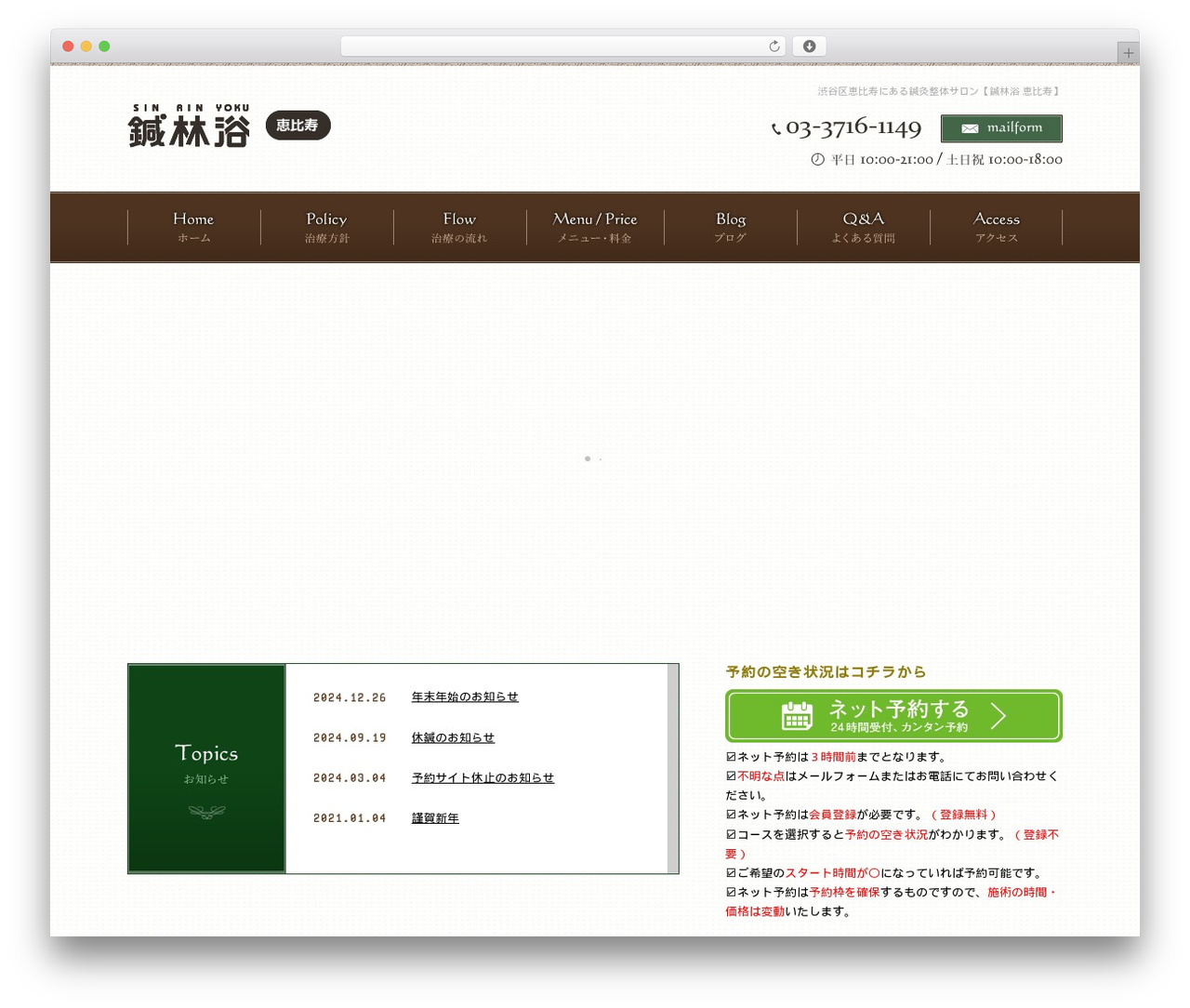This screenshot has width=1190, height=1008.
Task: Open the Q&A よくある質問 page
Action: 864,227
